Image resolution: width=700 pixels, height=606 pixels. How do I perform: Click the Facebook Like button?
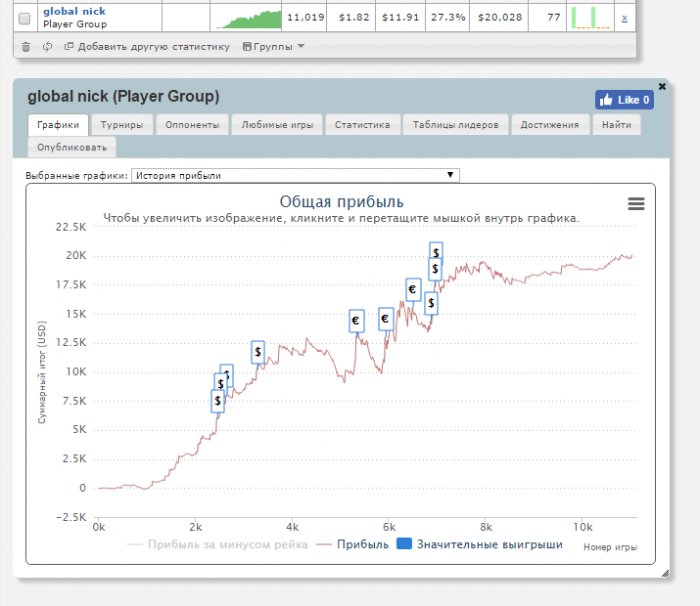click(624, 100)
